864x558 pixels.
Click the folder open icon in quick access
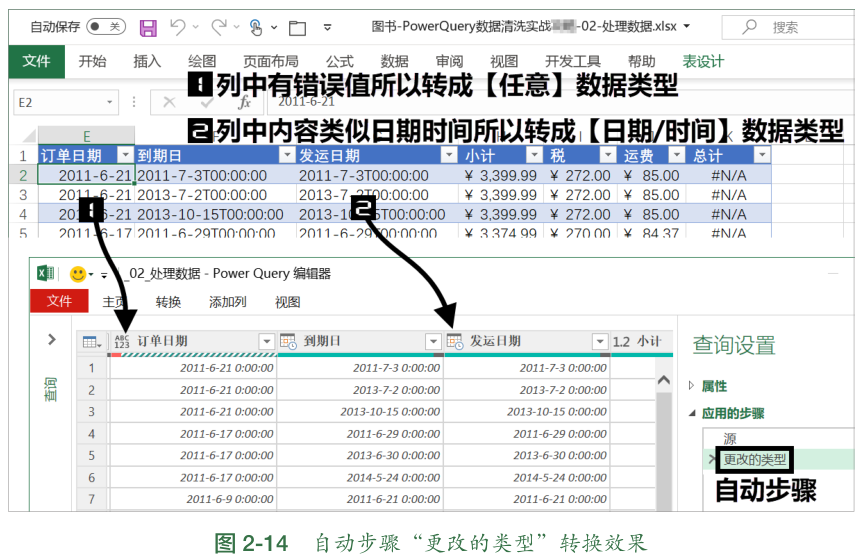(298, 28)
